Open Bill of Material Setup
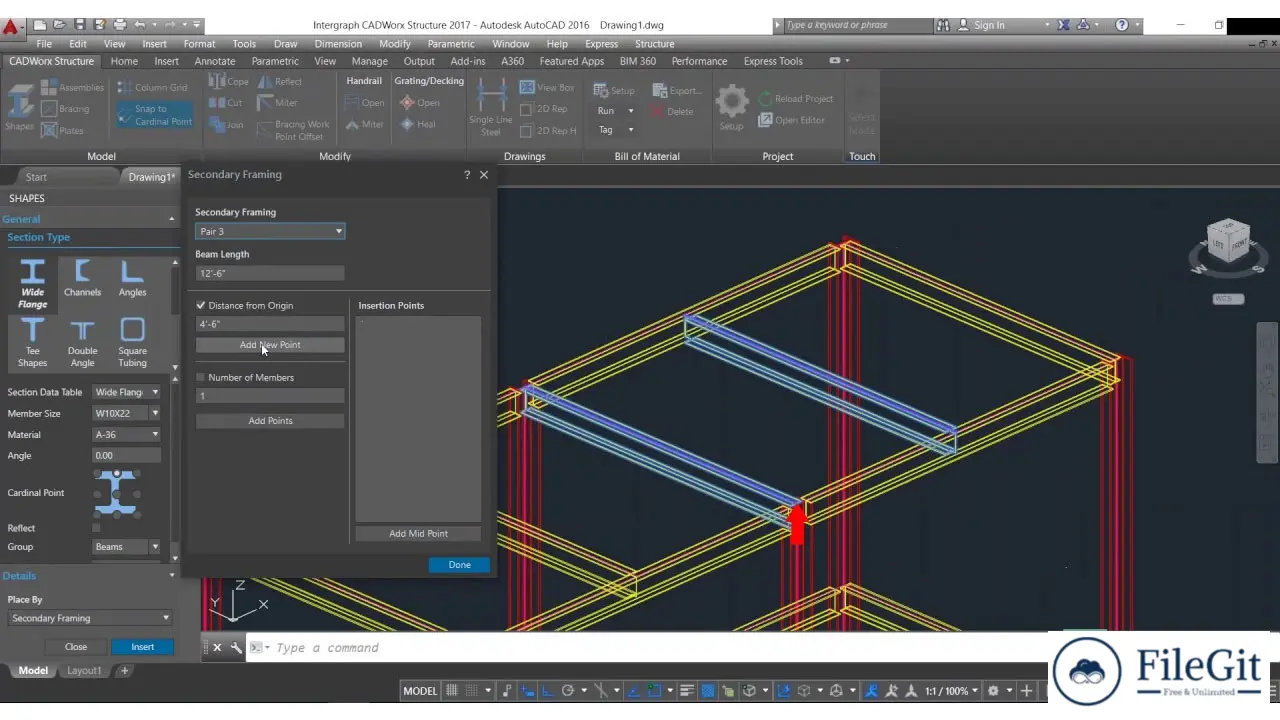Image resolution: width=1280 pixels, height=720 pixels. [614, 90]
